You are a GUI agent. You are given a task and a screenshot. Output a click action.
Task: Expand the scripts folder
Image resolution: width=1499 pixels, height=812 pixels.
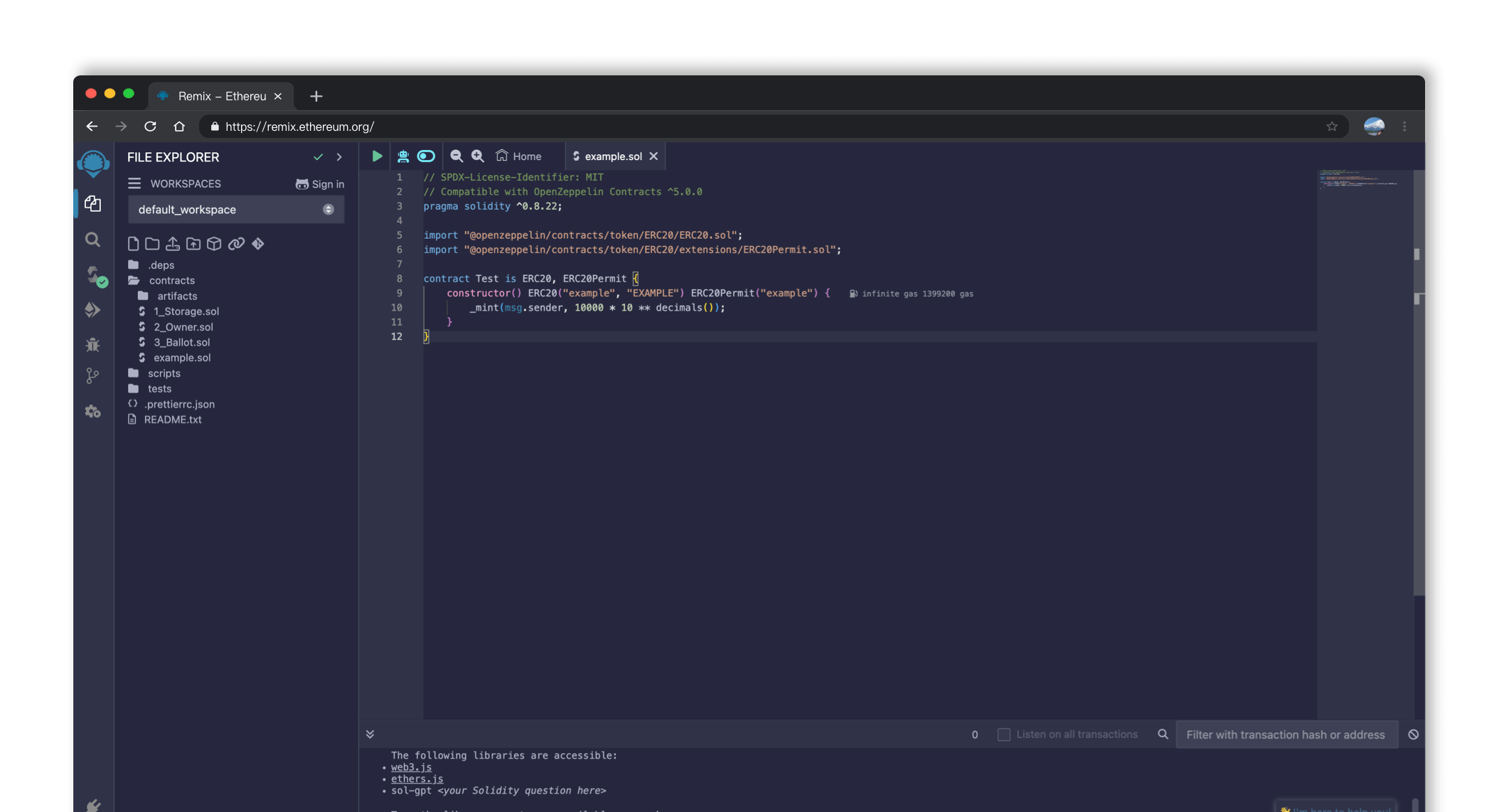click(x=163, y=373)
